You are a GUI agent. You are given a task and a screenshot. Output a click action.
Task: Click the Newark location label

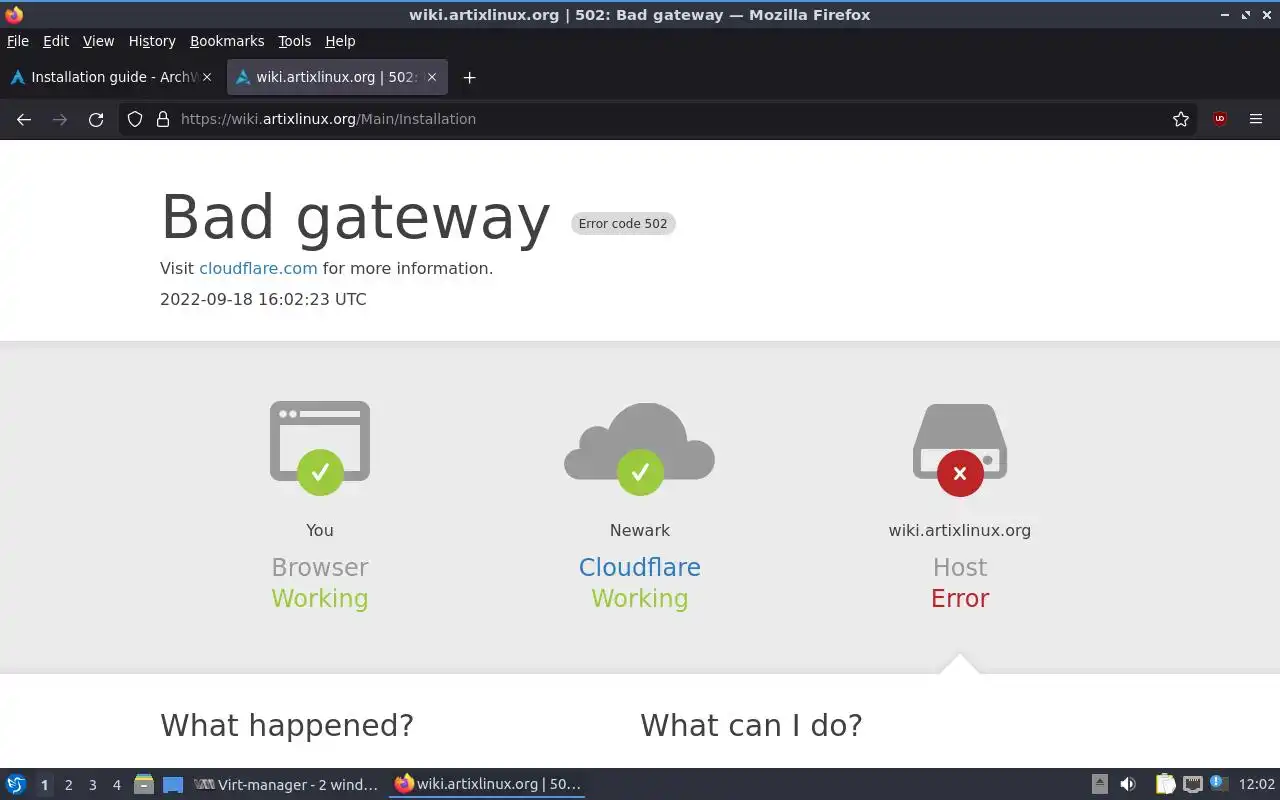[640, 530]
